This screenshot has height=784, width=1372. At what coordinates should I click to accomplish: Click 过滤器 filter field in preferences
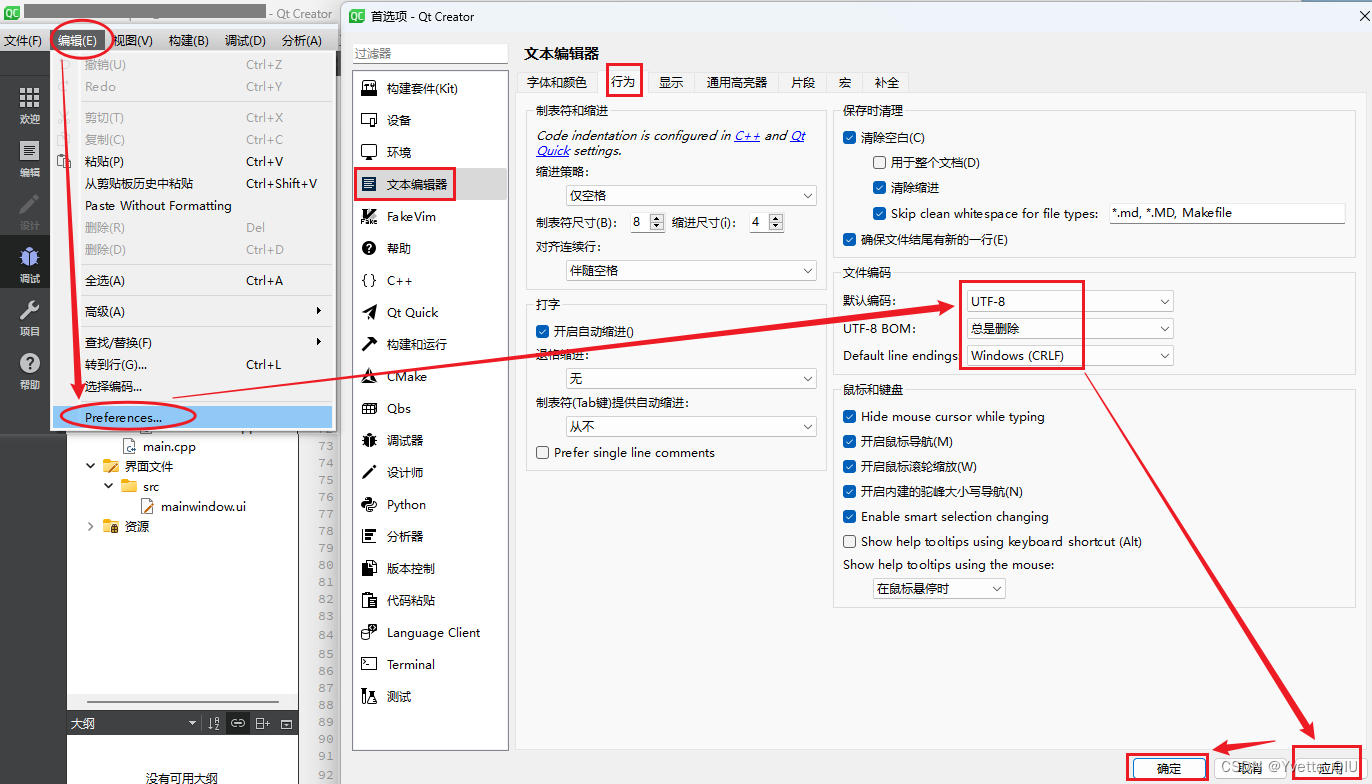point(431,53)
